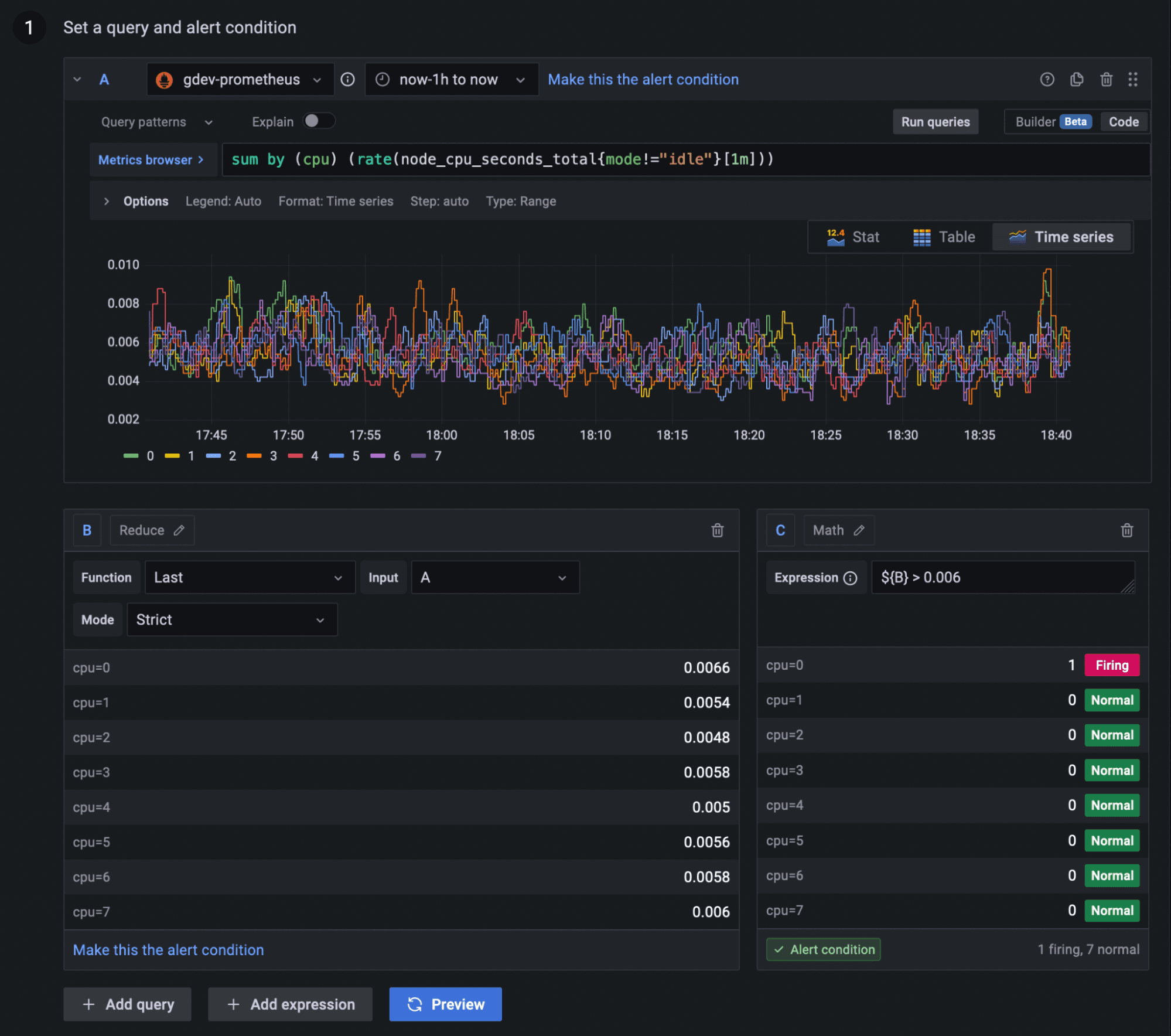Hide series 3 in the chart legend
The image size is (1171, 1036).
[x=273, y=456]
